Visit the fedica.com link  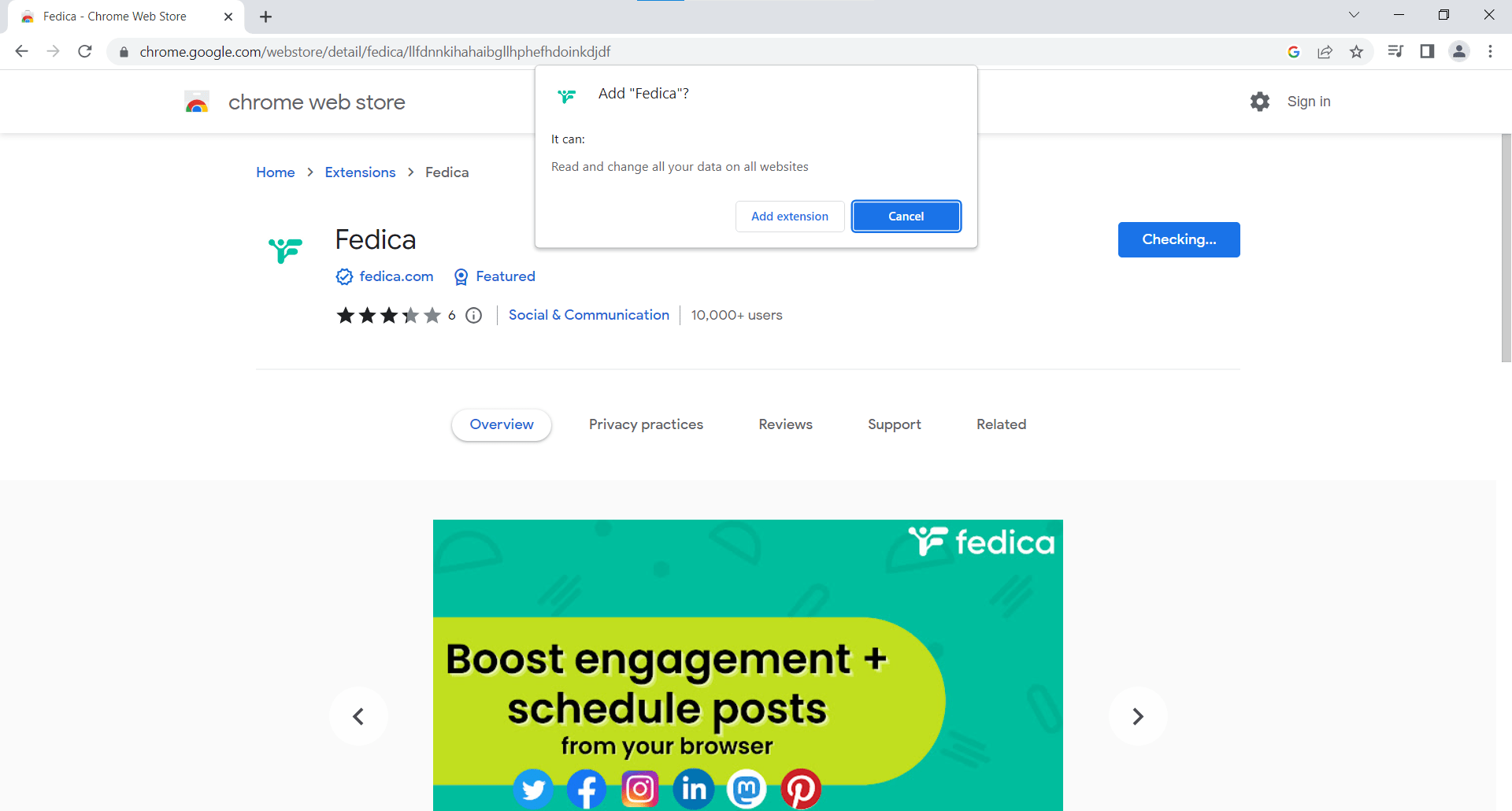pyautogui.click(x=396, y=276)
